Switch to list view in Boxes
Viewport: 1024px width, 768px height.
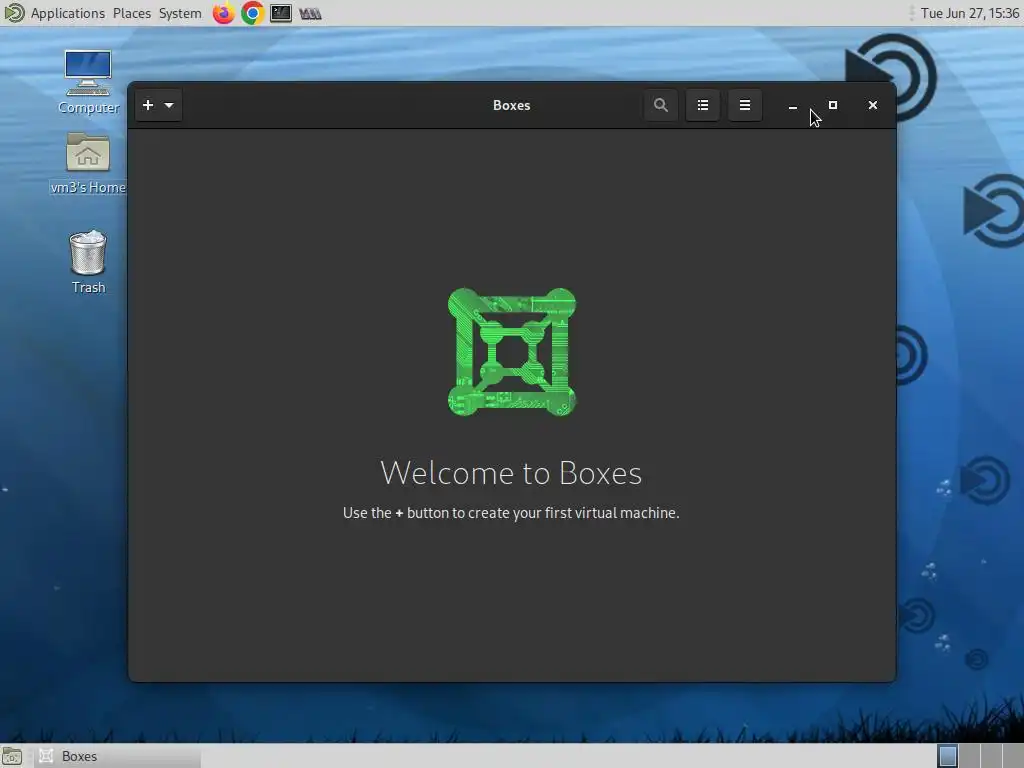(703, 105)
